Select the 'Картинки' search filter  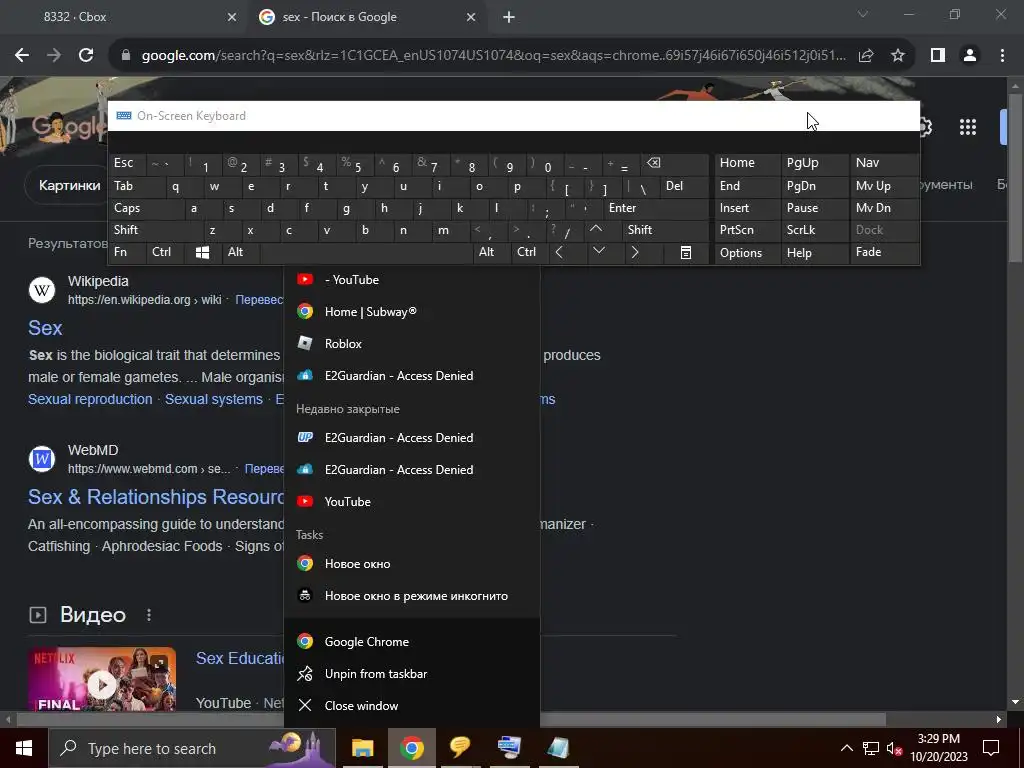click(x=69, y=185)
